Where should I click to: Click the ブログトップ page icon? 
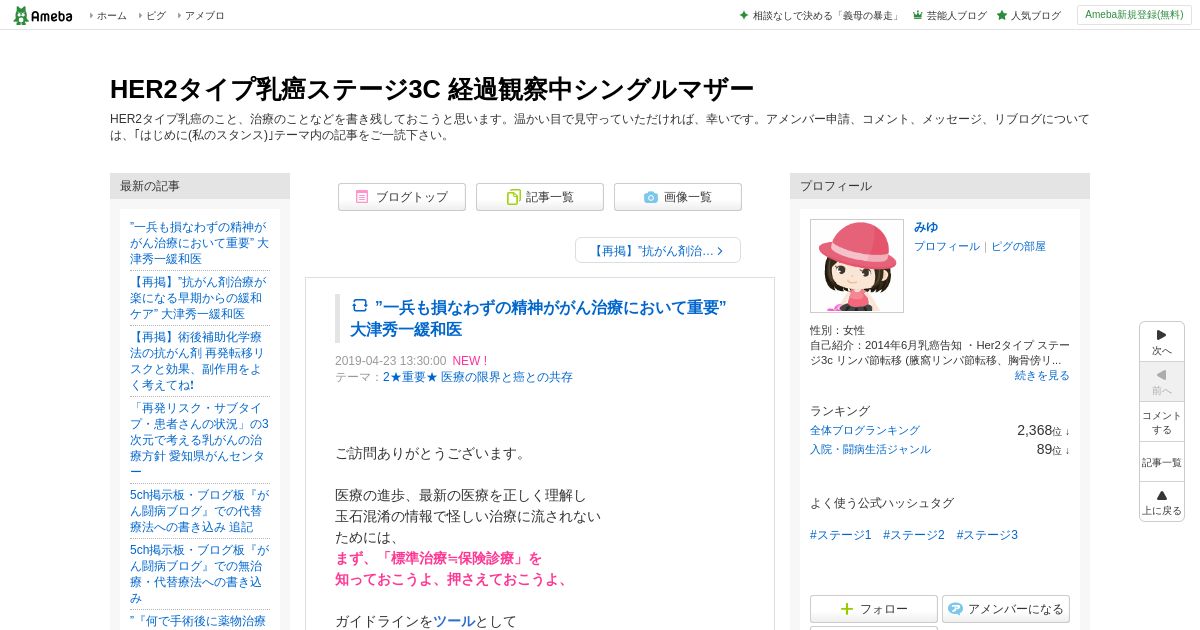[362, 197]
